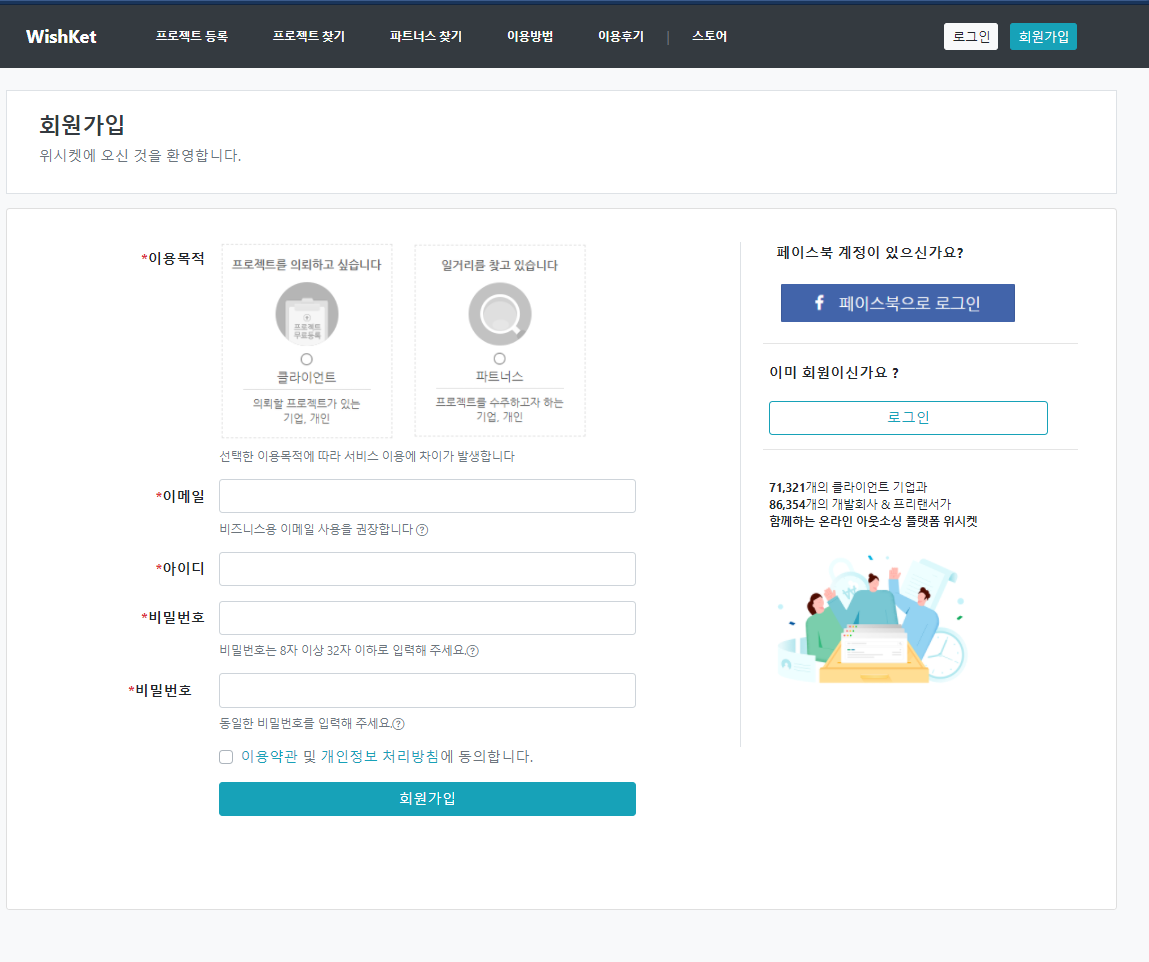Click 동일한 비밀번호를 입력해 주세요 hint text
The height and width of the screenshot is (962, 1149).
click(x=305, y=723)
